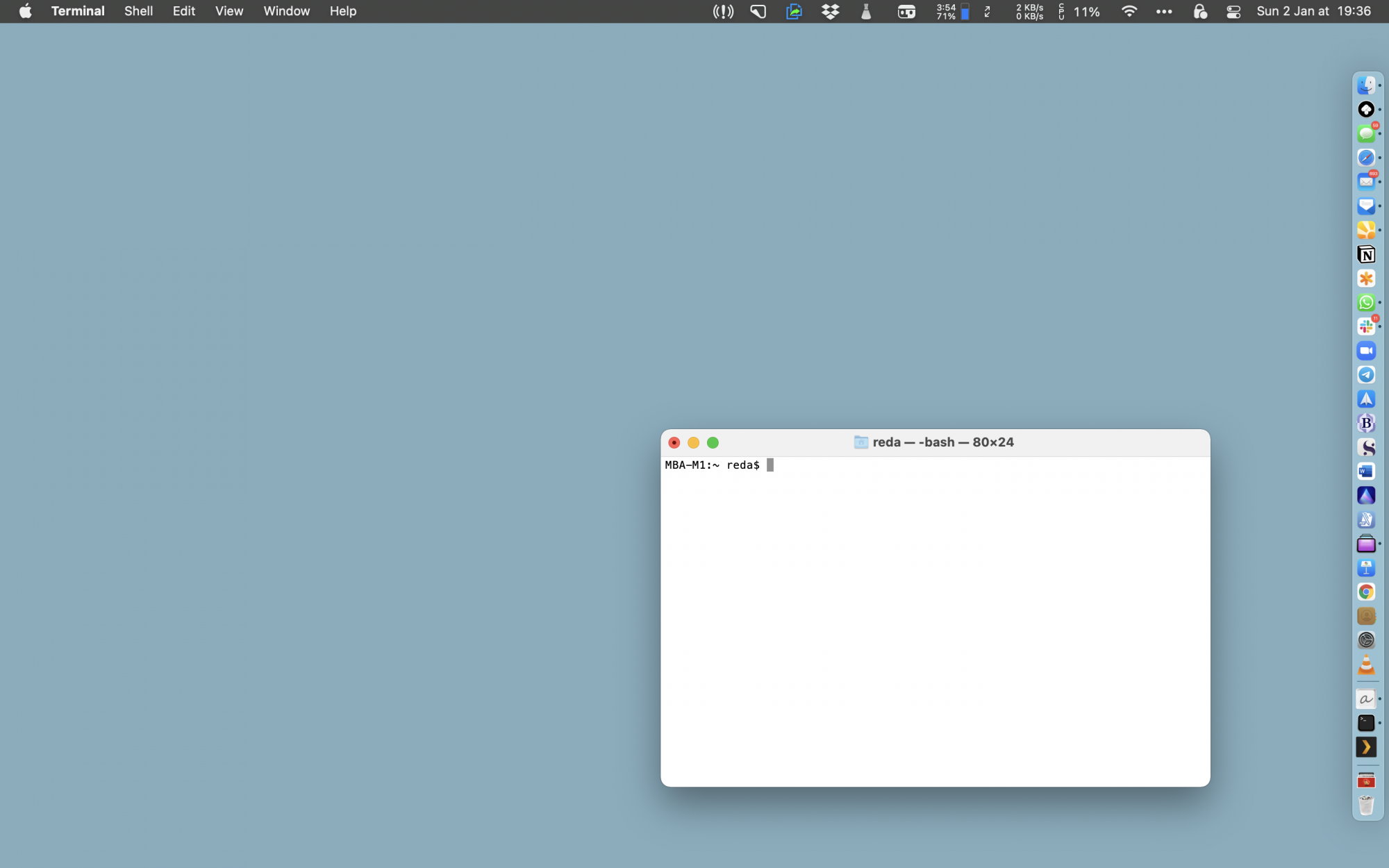
Task: Open the Shell menu
Action: pos(138,11)
